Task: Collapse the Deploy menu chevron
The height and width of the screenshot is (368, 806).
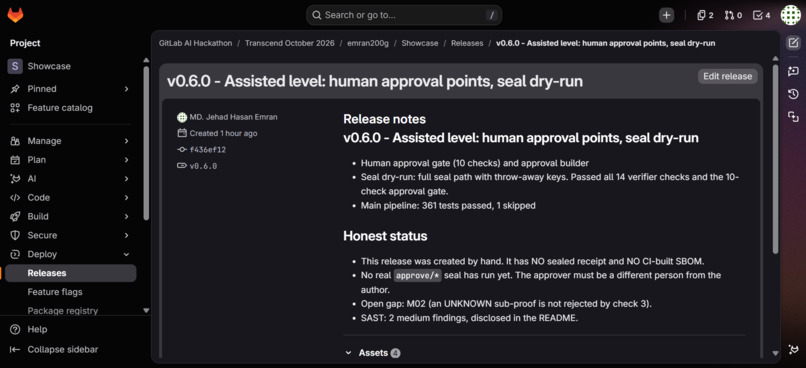Action: [x=126, y=254]
